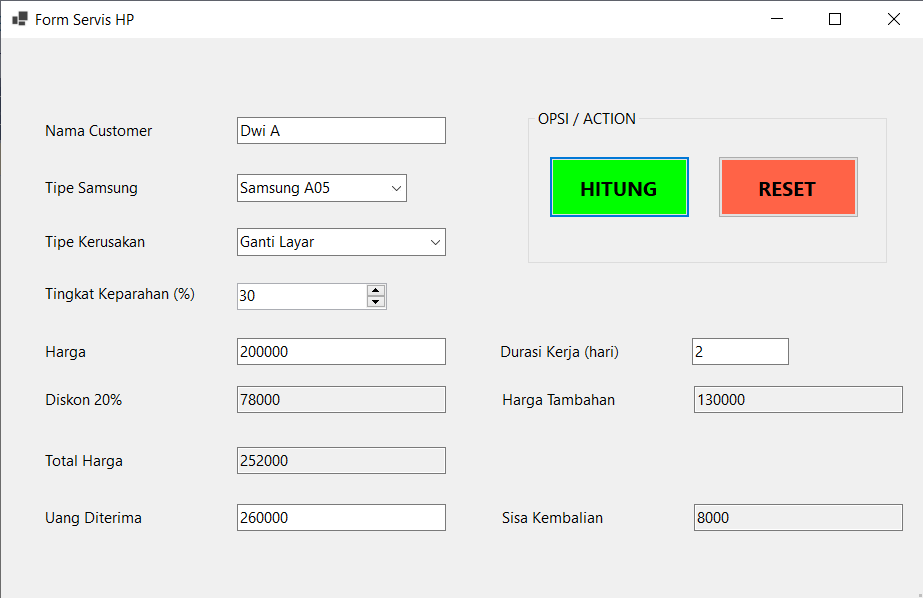The image size is (923, 598).
Task: Expand the Tipe Kerusakan combo box arrow
Action: coord(436,242)
